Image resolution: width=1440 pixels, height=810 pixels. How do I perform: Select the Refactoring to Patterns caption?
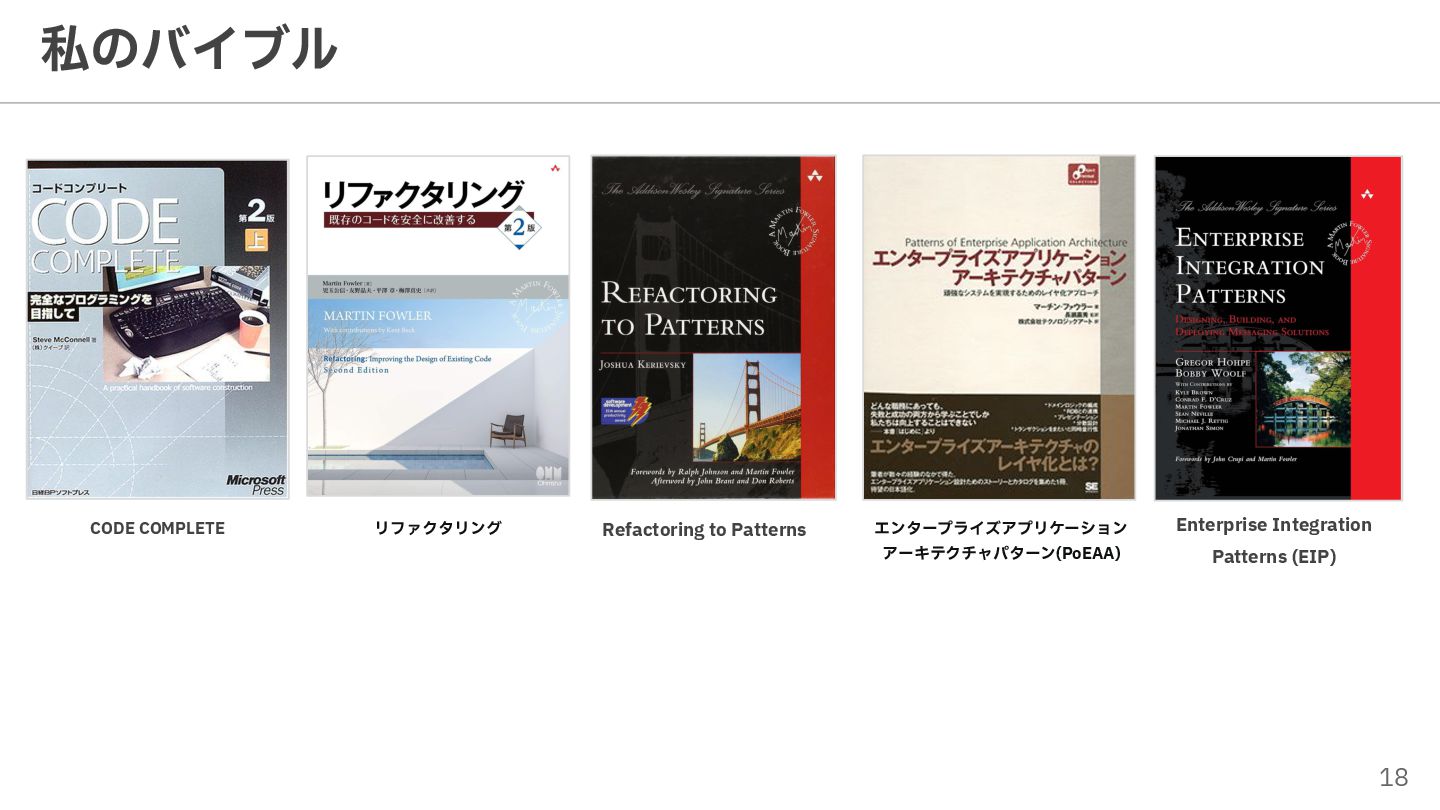(x=704, y=530)
